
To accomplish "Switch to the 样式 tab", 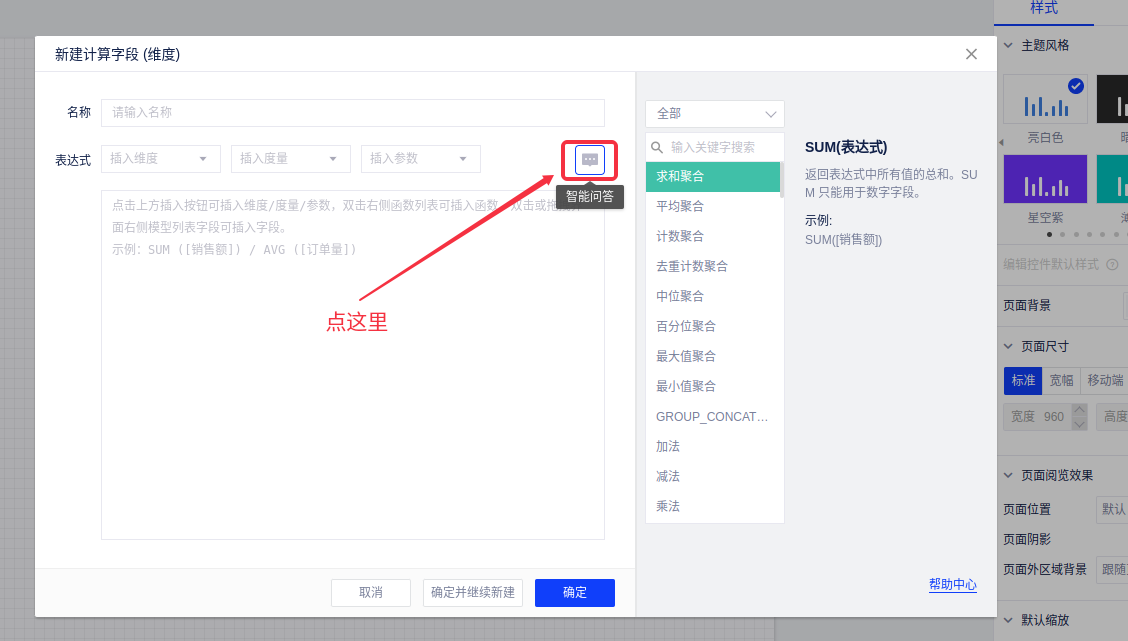I will pyautogui.click(x=1044, y=9).
